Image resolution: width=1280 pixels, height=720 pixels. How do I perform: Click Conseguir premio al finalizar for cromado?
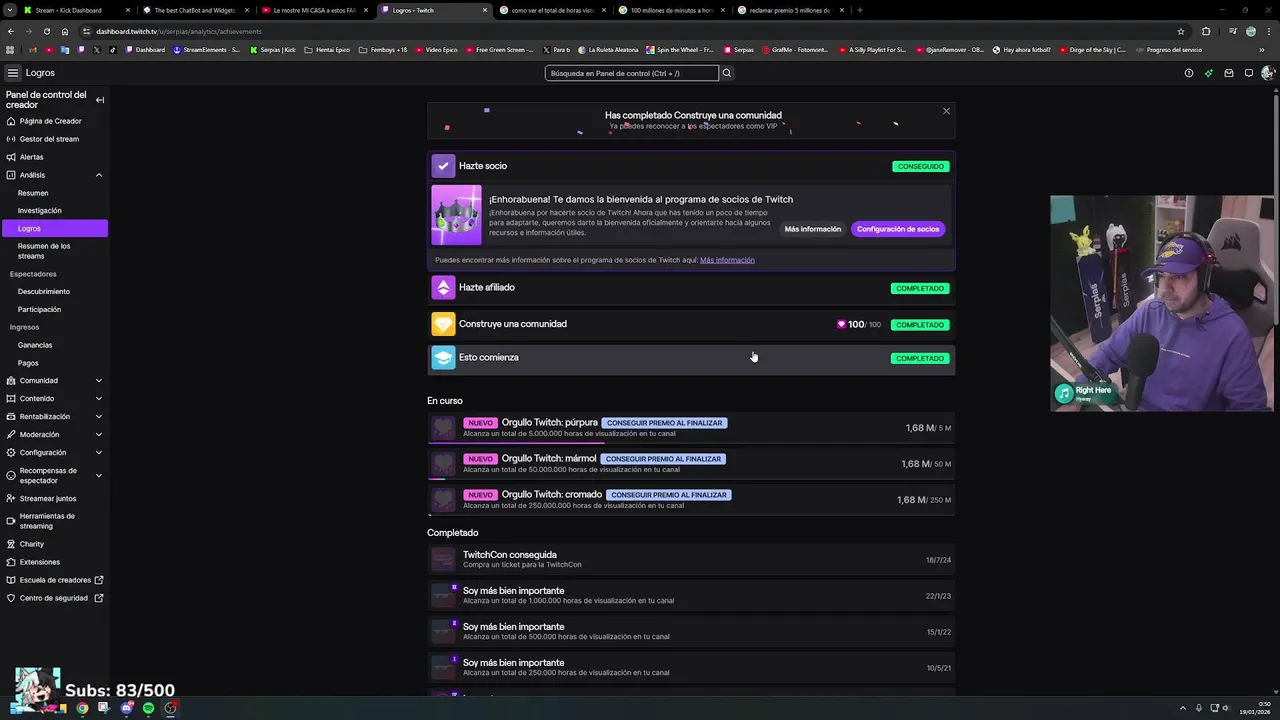(669, 495)
